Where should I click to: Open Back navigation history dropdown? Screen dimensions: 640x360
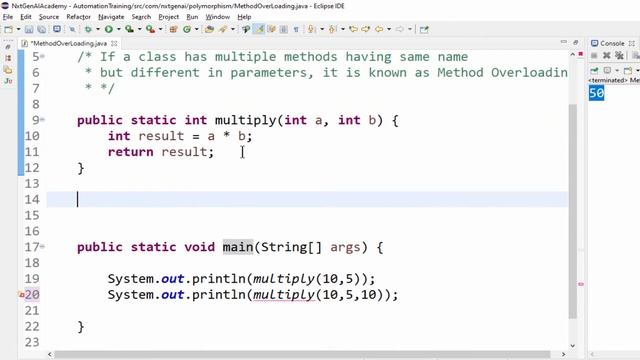(389, 29)
